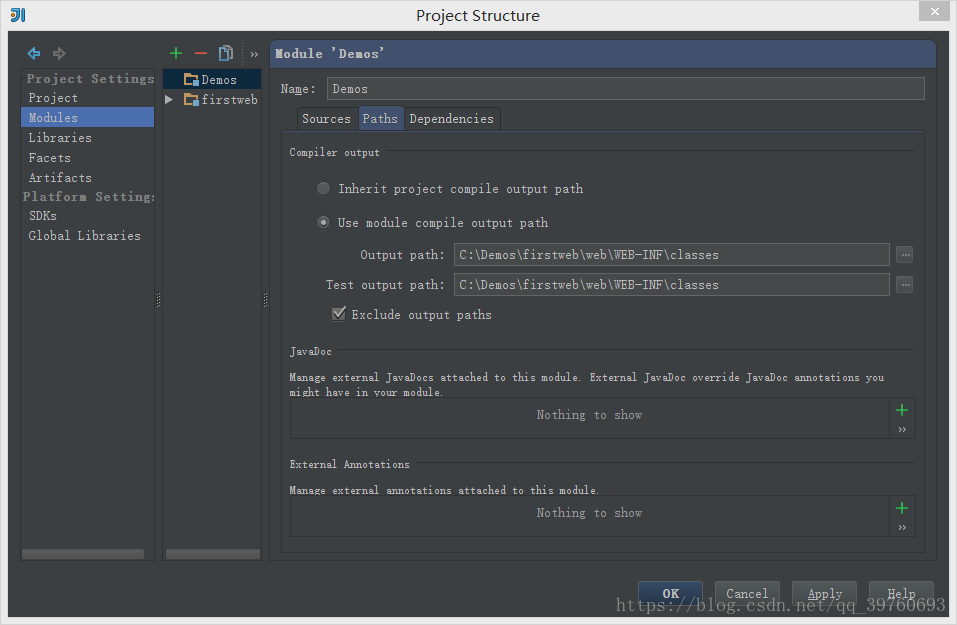This screenshot has width=957, height=625.
Task: Select Inherit project compile output path
Action: (x=323, y=189)
